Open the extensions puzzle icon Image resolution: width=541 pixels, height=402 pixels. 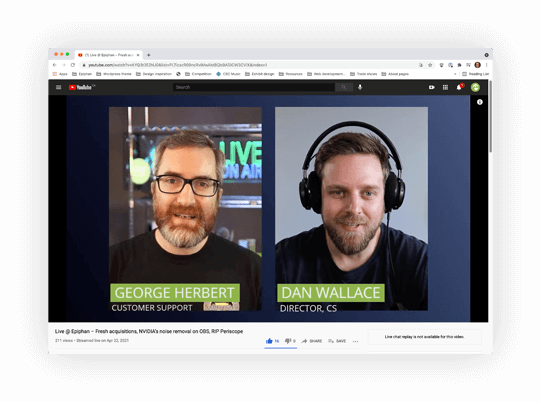(460, 65)
